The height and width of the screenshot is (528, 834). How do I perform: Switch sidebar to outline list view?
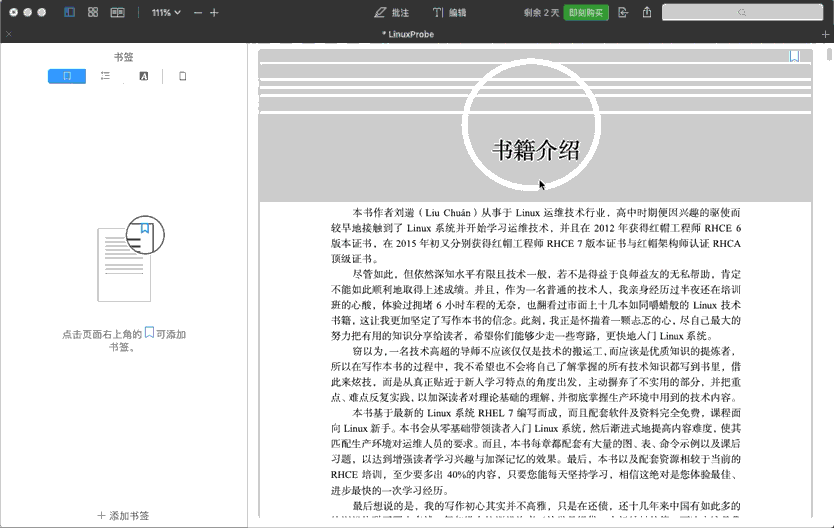(105, 76)
